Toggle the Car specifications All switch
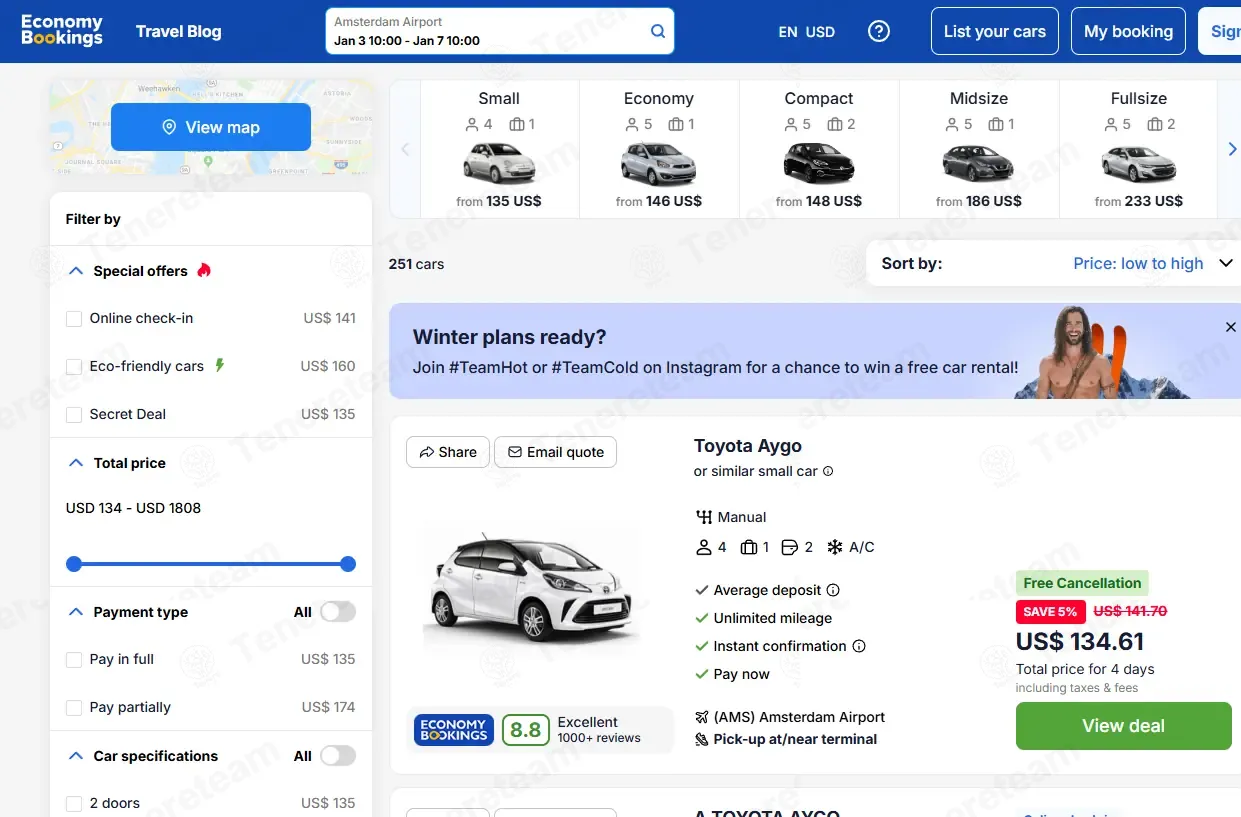 (338, 756)
